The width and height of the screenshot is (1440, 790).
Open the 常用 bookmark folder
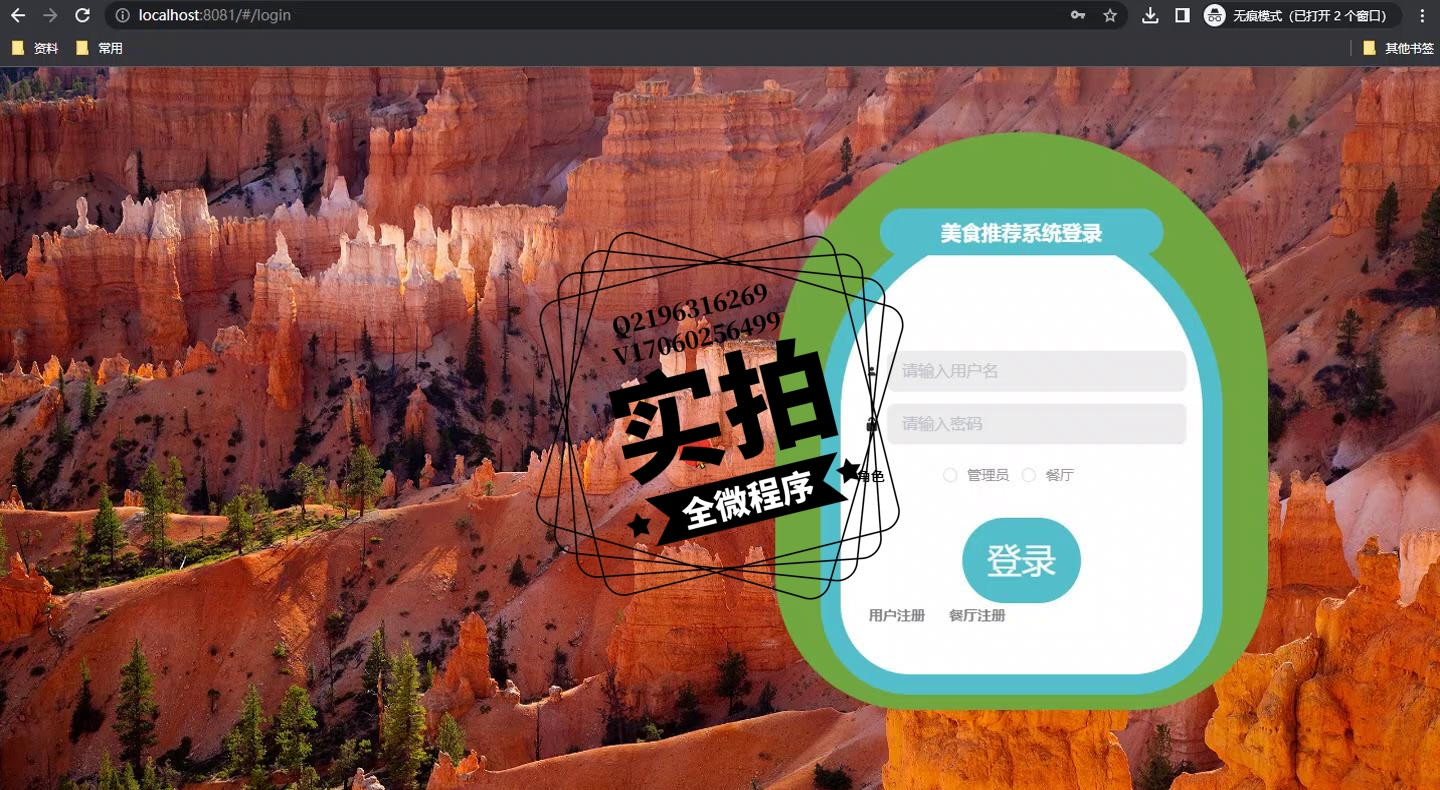(99, 48)
